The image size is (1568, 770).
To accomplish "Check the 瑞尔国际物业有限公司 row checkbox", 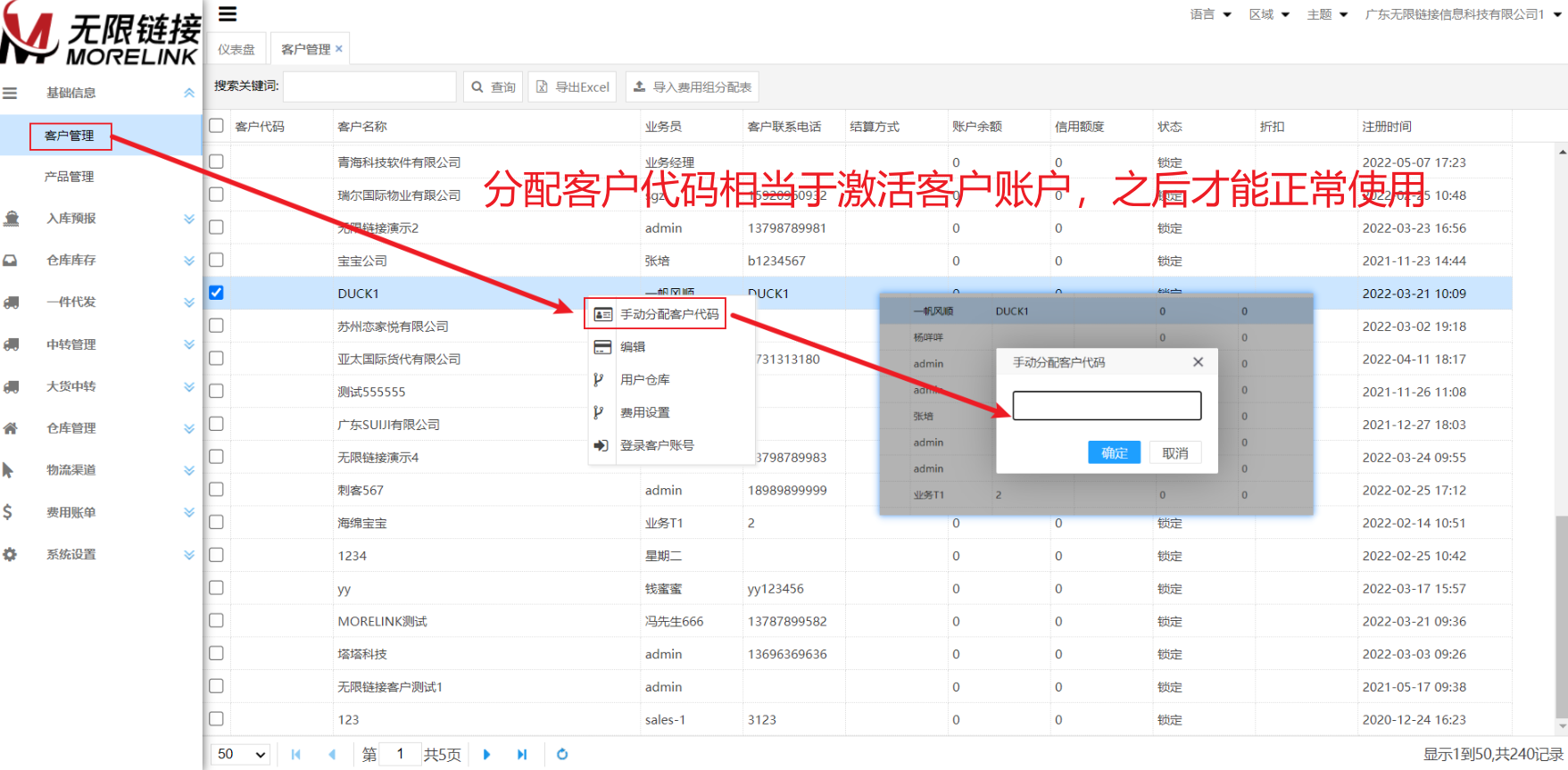I will [216, 194].
